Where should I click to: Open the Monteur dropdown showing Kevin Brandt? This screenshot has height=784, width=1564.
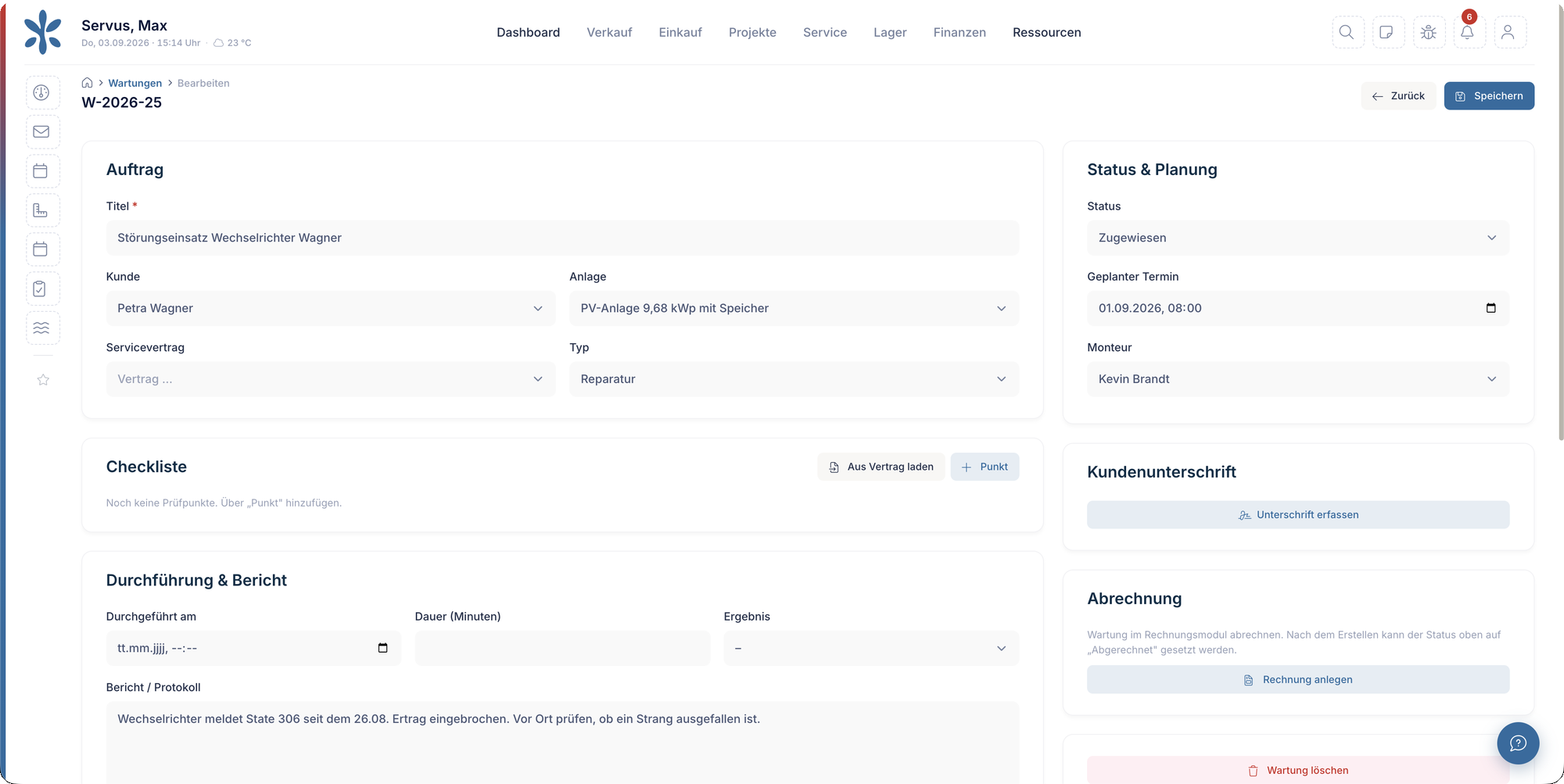1298,379
